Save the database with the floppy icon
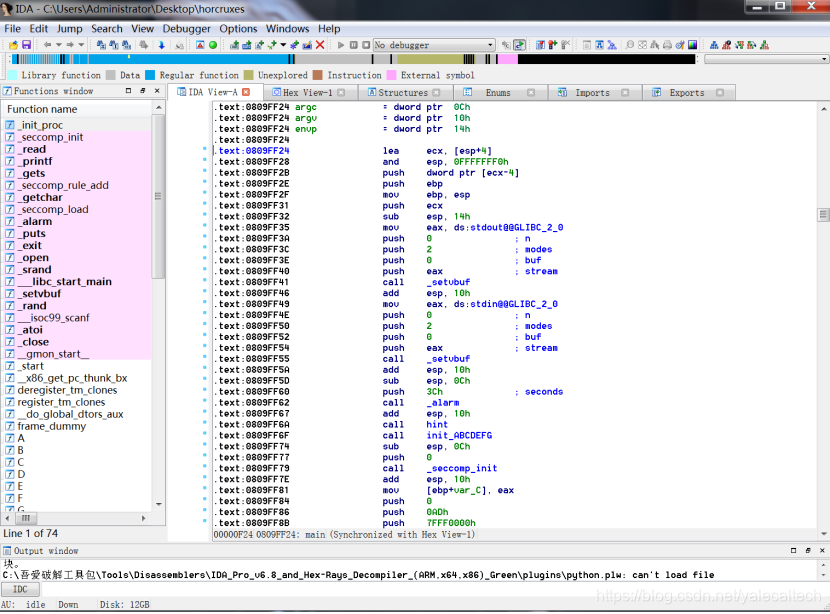 [26, 45]
